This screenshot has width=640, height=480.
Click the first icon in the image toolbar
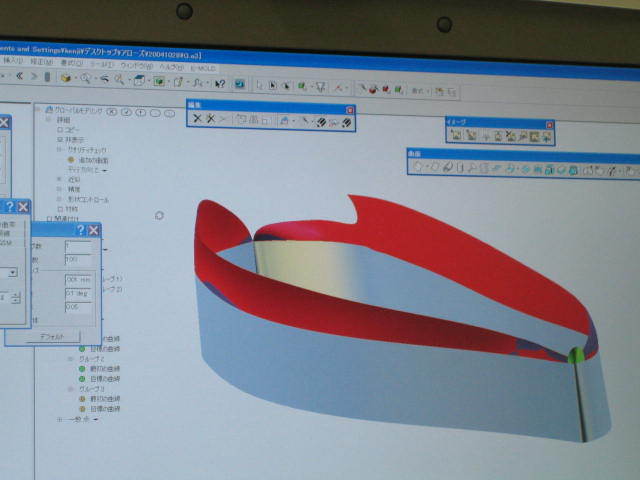coord(456,135)
